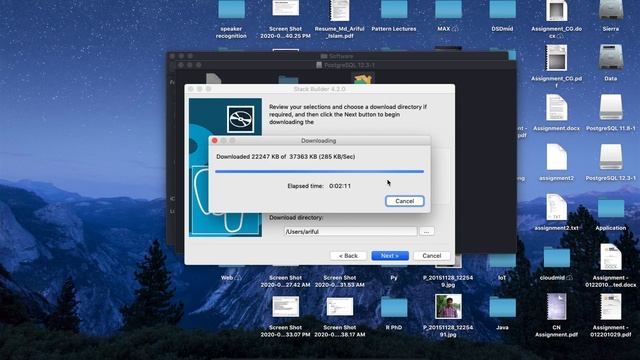Click the blue download progress bar
The height and width of the screenshot is (360, 640).
tap(320, 171)
